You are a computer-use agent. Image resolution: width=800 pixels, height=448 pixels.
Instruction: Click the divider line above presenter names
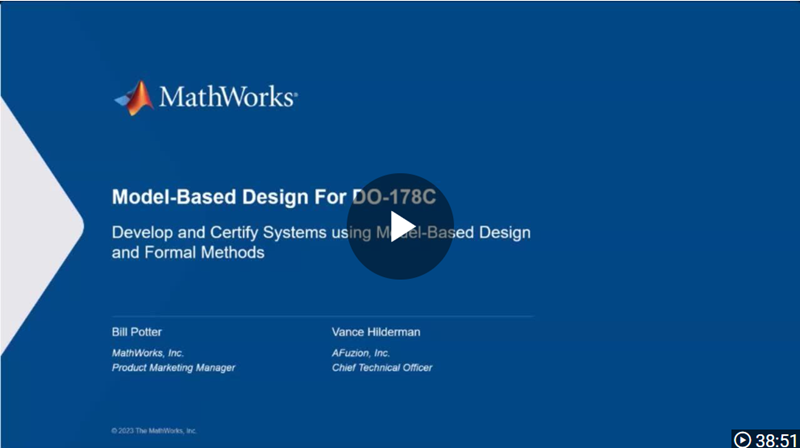pos(320,316)
